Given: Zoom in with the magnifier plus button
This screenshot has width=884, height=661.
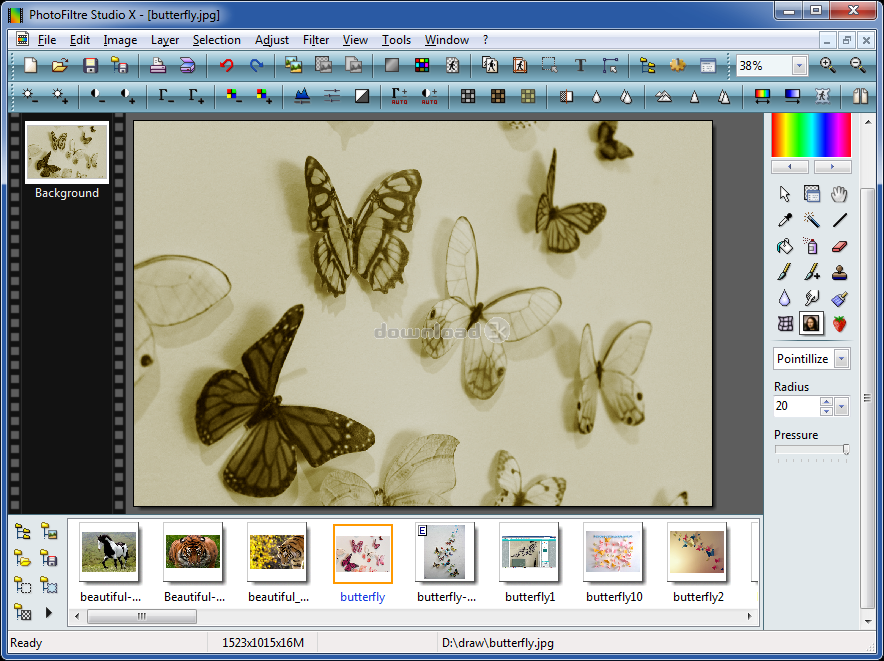Looking at the screenshot, I should tap(826, 65).
